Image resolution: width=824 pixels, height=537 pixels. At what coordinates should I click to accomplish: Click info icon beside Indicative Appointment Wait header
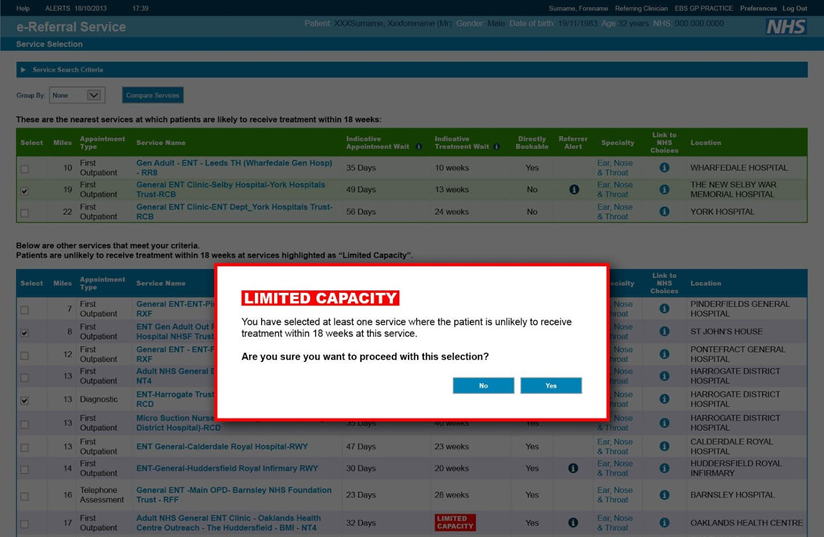[419, 147]
